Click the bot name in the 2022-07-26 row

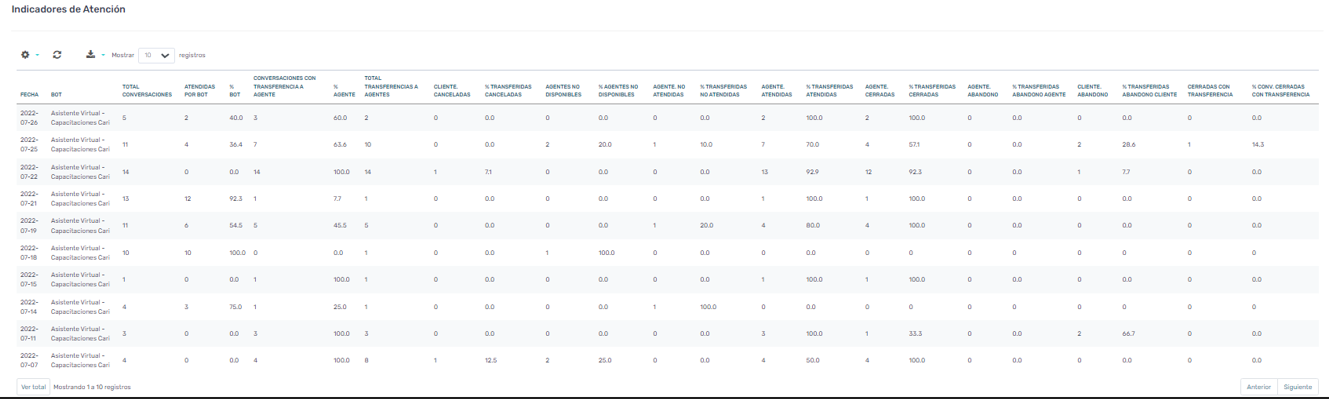coord(80,118)
